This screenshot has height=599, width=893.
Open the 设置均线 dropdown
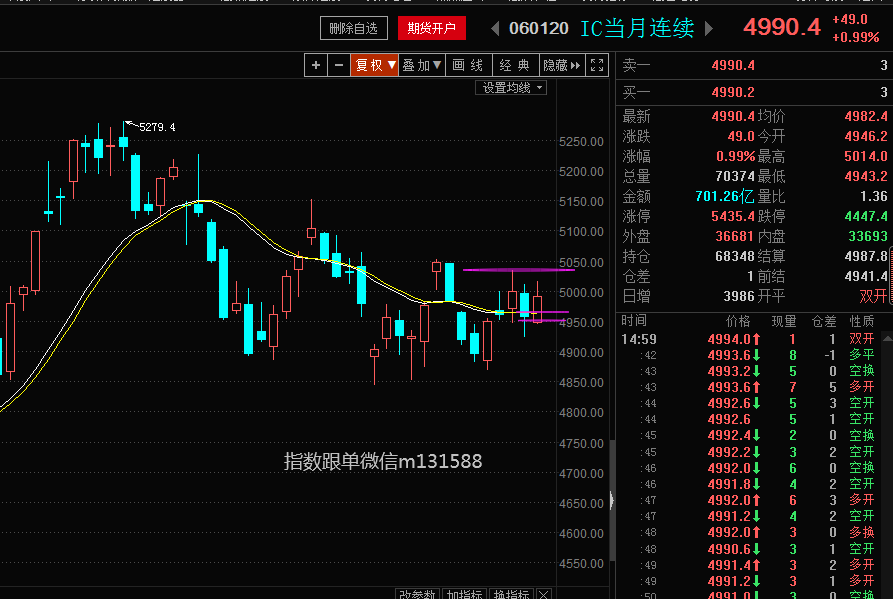click(511, 88)
